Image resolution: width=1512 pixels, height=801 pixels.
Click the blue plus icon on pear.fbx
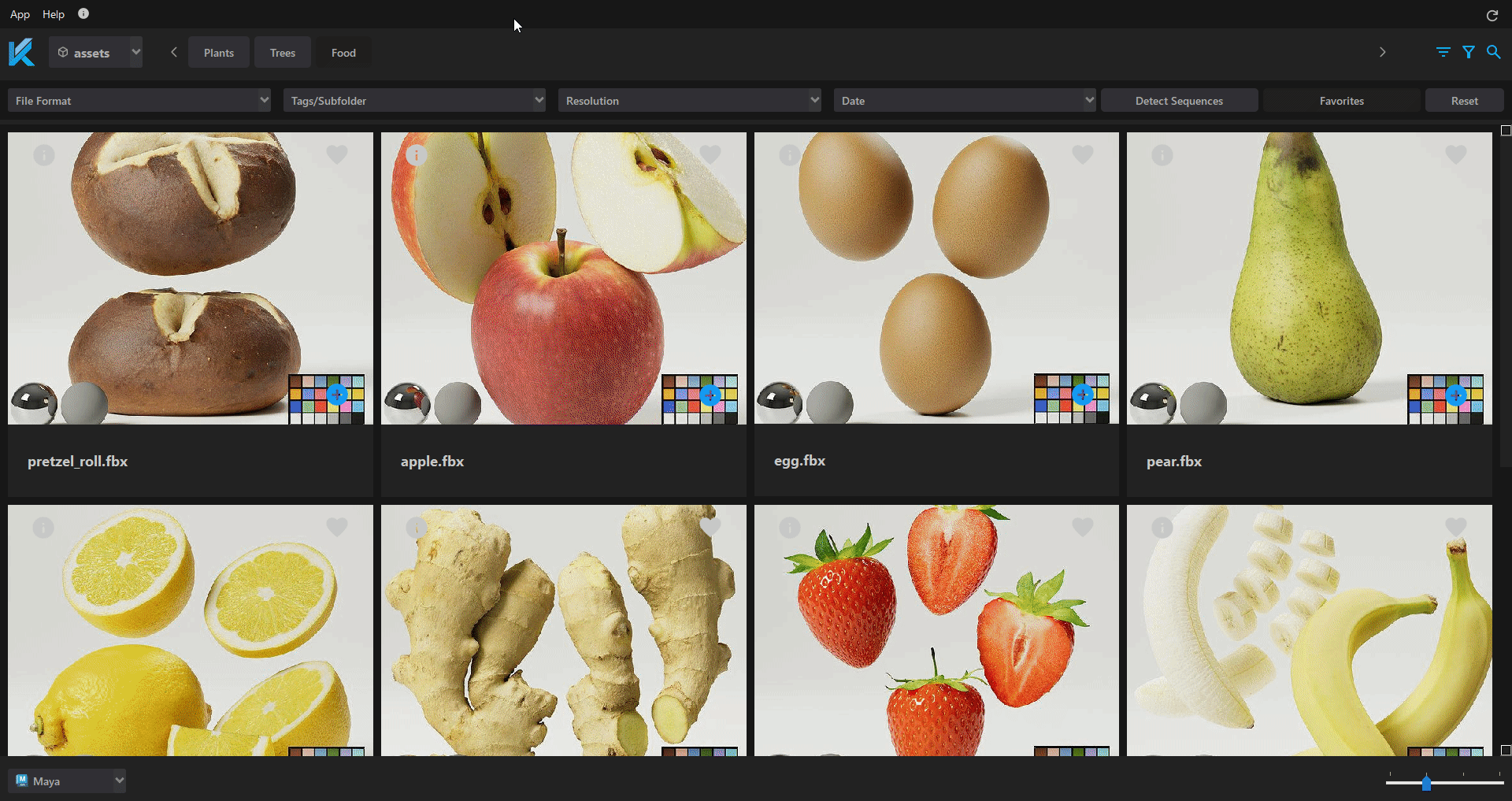1456,395
